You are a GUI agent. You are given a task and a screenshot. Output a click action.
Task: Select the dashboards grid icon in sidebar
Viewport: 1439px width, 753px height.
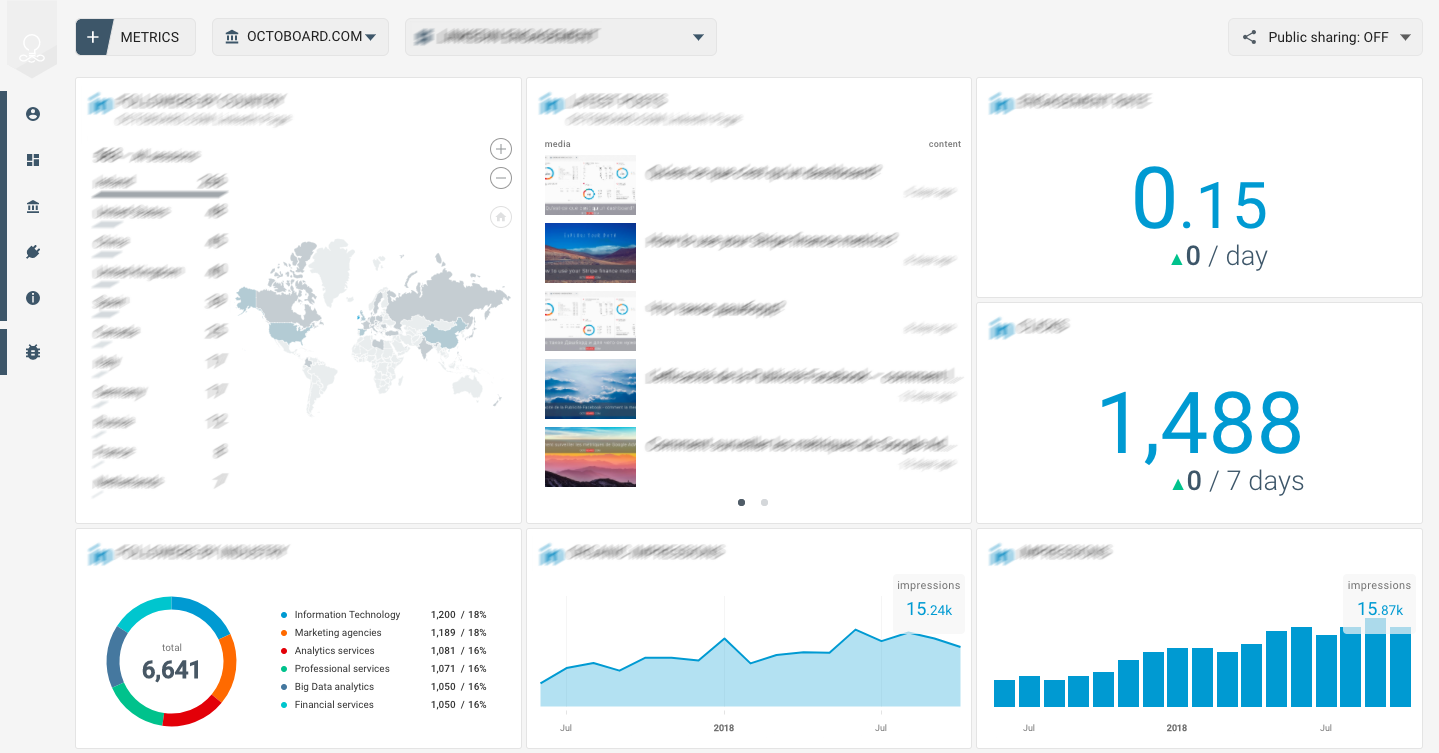tap(32, 160)
